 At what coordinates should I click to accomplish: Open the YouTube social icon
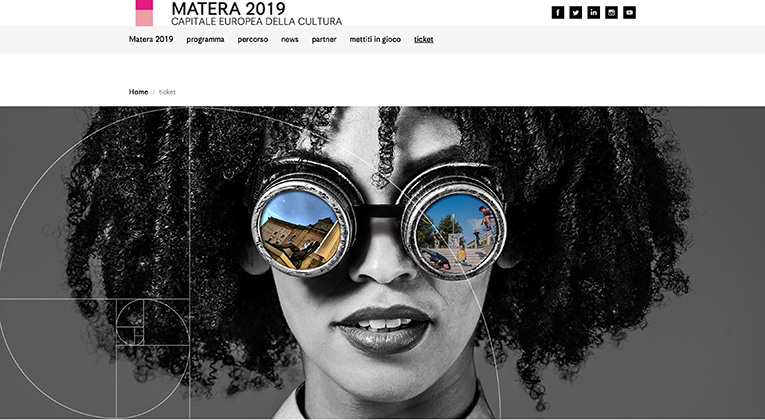(x=629, y=13)
